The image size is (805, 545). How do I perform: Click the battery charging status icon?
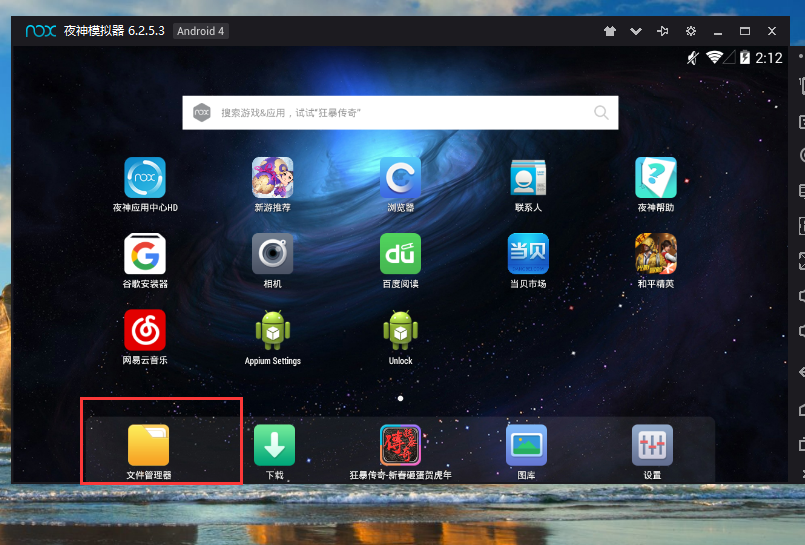tap(744, 57)
